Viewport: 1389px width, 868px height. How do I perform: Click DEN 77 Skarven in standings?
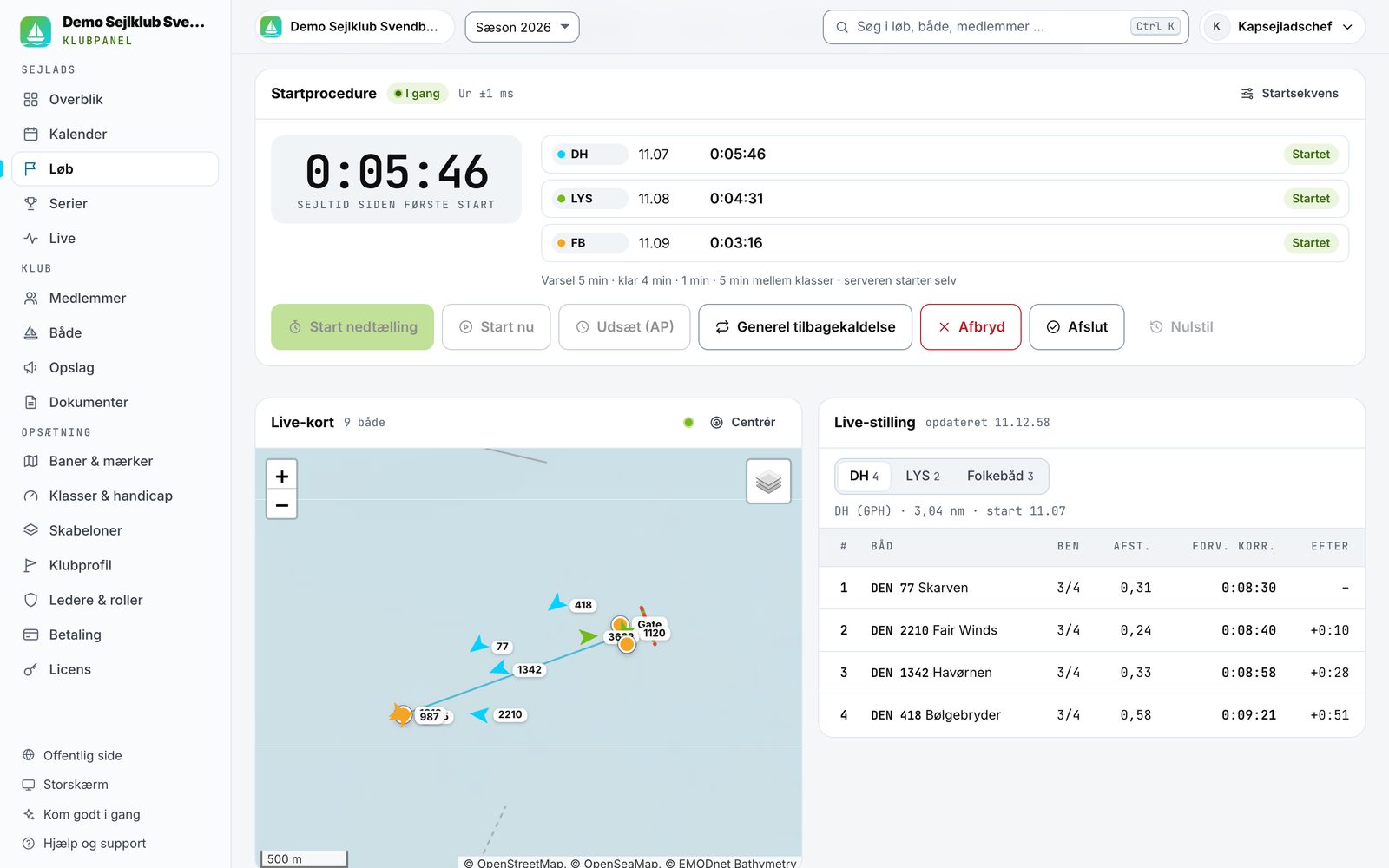(919, 589)
